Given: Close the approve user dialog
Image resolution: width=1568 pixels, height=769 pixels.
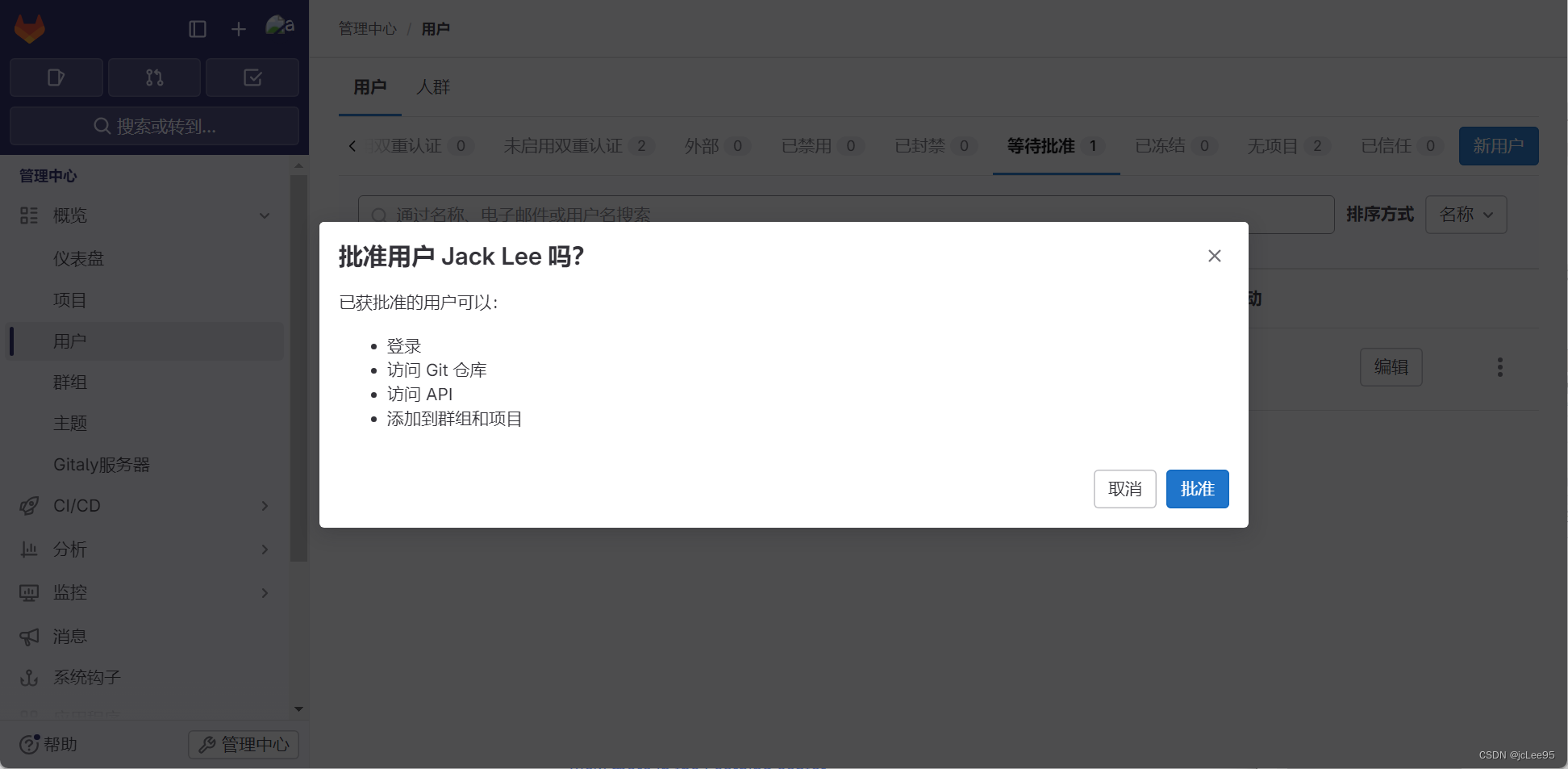Looking at the screenshot, I should 1215,256.
